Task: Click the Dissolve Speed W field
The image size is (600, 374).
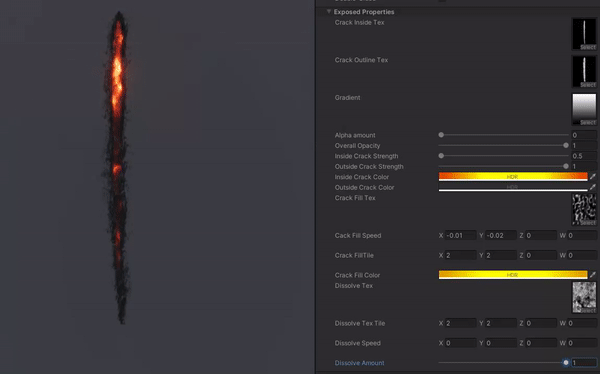Action: click(582, 343)
